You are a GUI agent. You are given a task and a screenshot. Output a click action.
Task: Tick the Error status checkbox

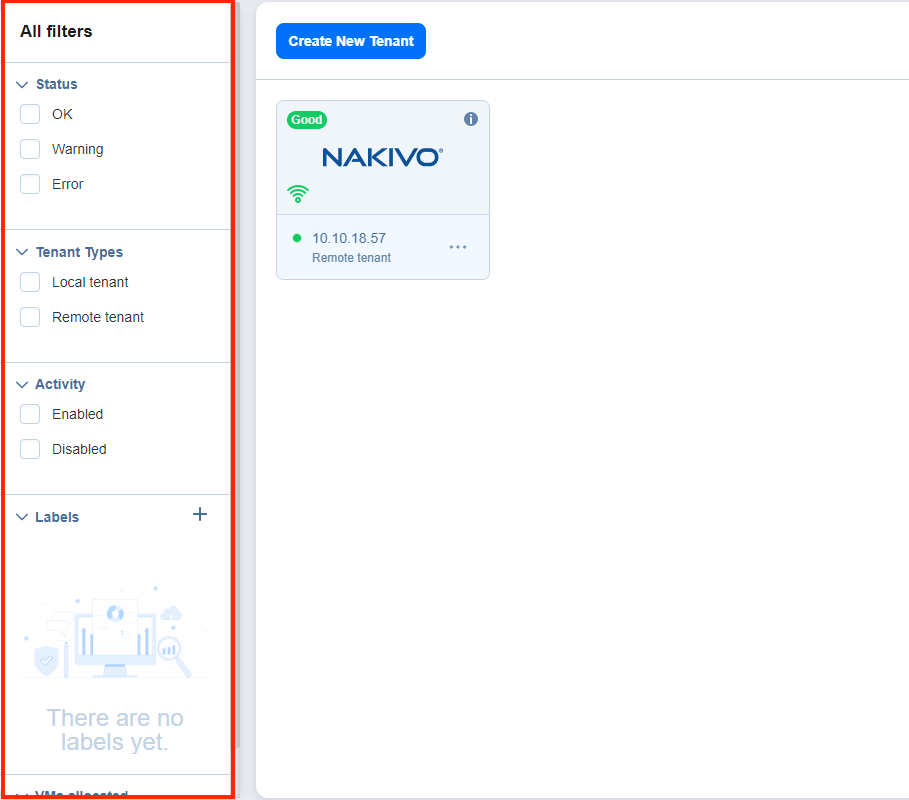coord(31,184)
